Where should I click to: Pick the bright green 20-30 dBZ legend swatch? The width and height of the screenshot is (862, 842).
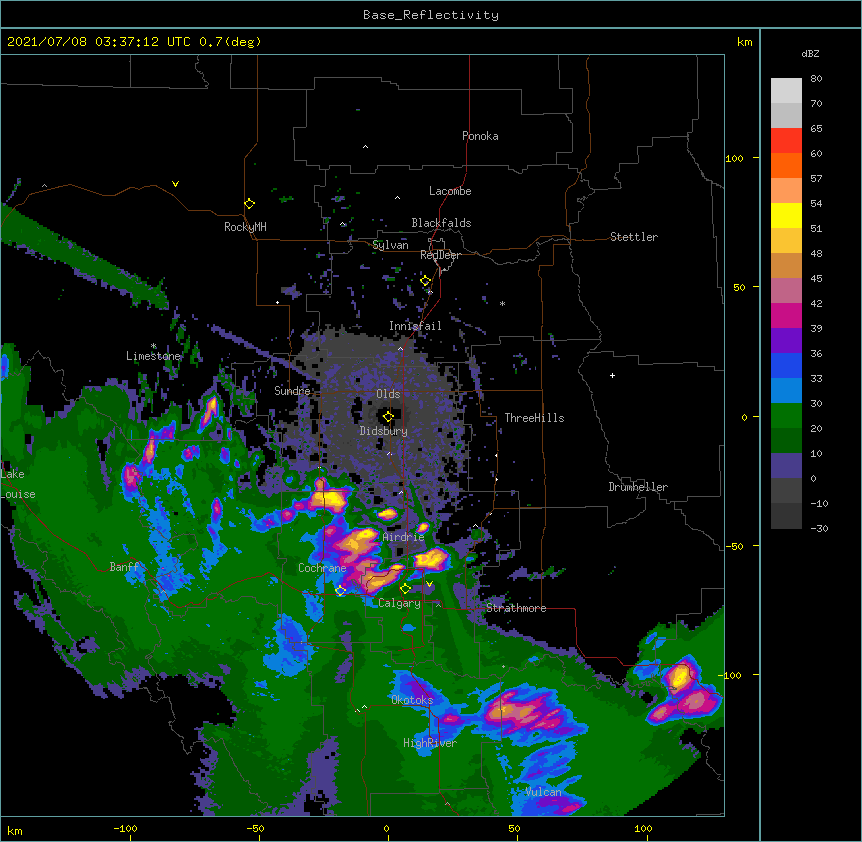pyautogui.click(x=786, y=416)
